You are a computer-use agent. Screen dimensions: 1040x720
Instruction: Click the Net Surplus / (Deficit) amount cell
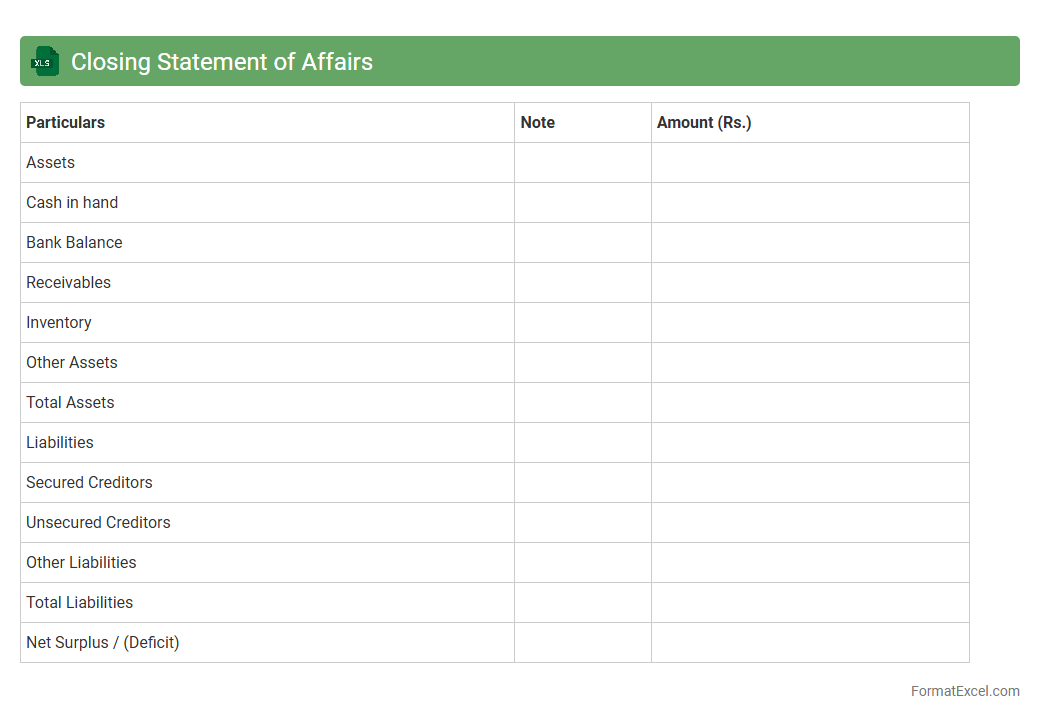(810, 643)
